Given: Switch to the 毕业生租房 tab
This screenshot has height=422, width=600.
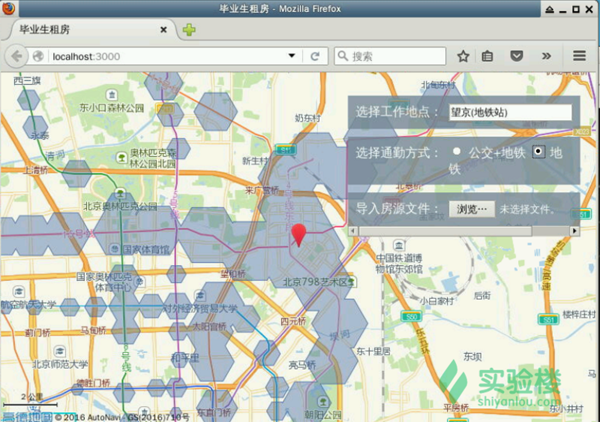Looking at the screenshot, I should 80,29.
